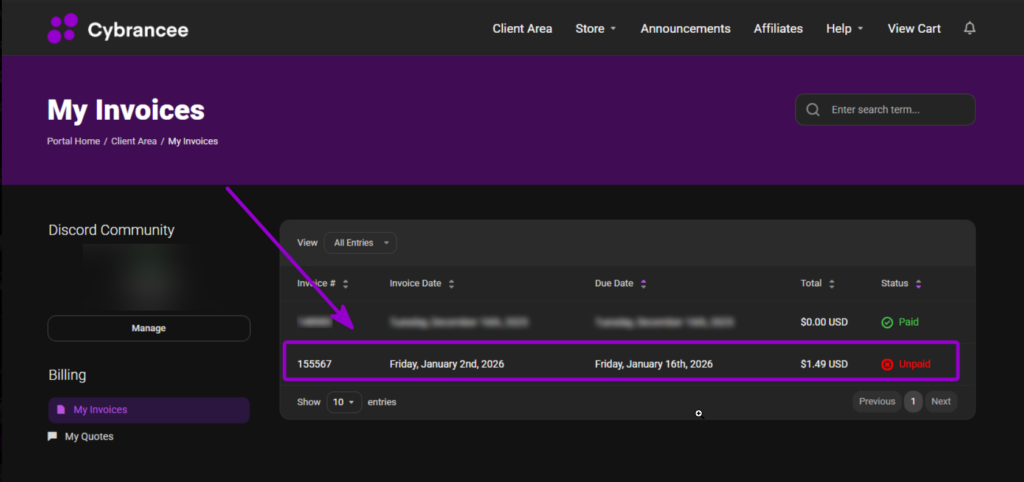Screen dimensions: 1024x482
Task: Open the All Entries view filter
Action: [360, 243]
